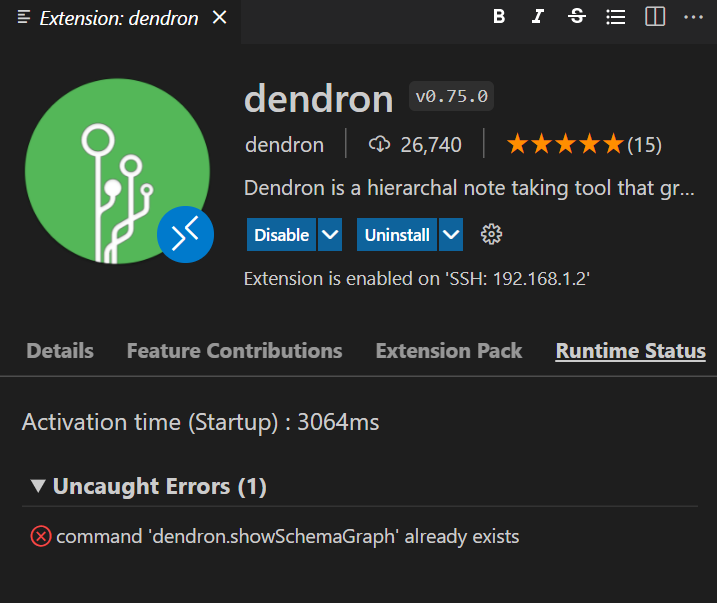Screen dimensions: 717x603
Task: Toggle italic formatting in the editor toolbar
Action: pos(538,17)
